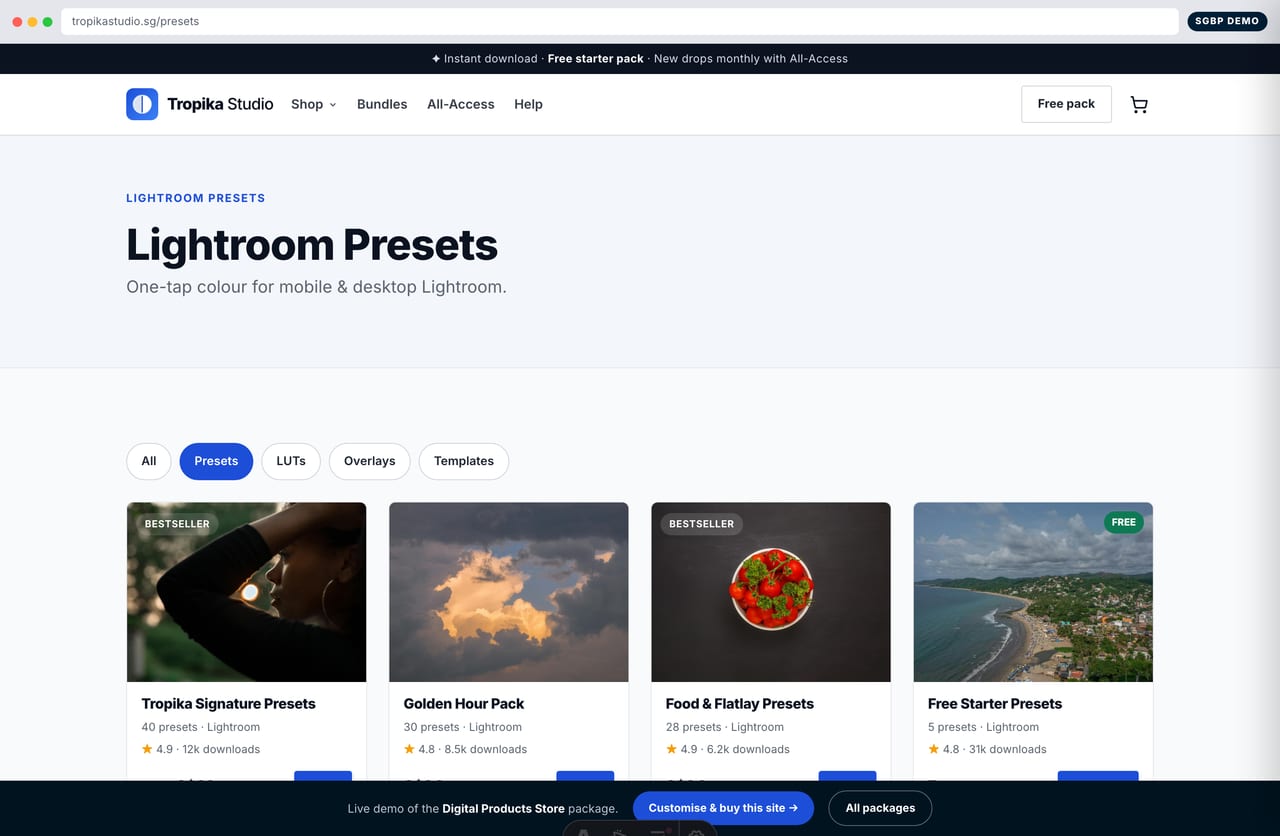This screenshot has width=1280, height=836.
Task: Open the shopping cart icon
Action: tap(1139, 104)
